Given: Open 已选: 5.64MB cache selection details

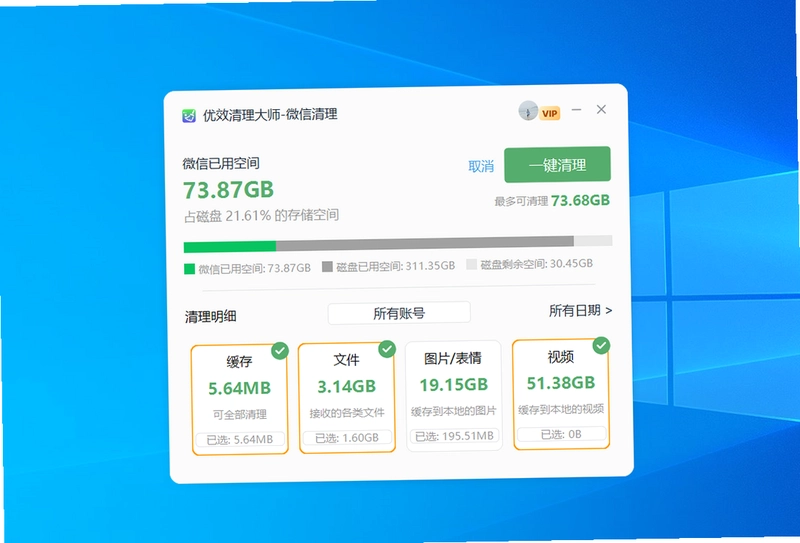Looking at the screenshot, I should pos(240,439).
